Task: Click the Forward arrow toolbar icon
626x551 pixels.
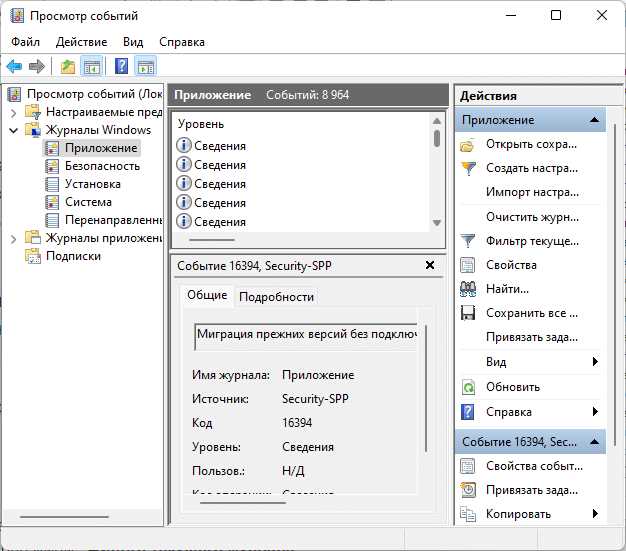Action: point(37,67)
